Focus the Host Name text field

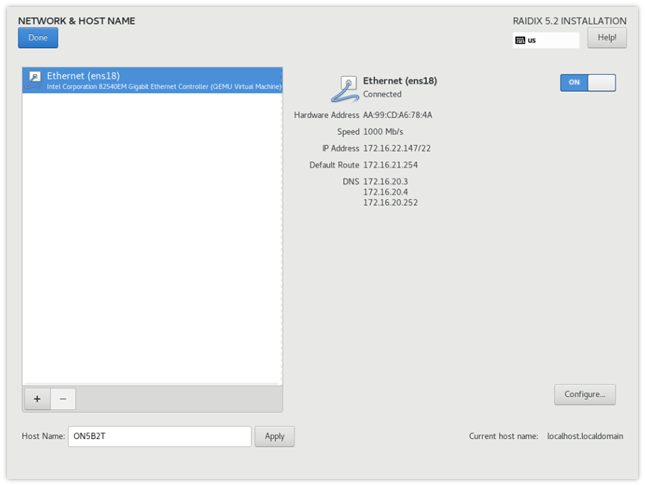pos(160,436)
